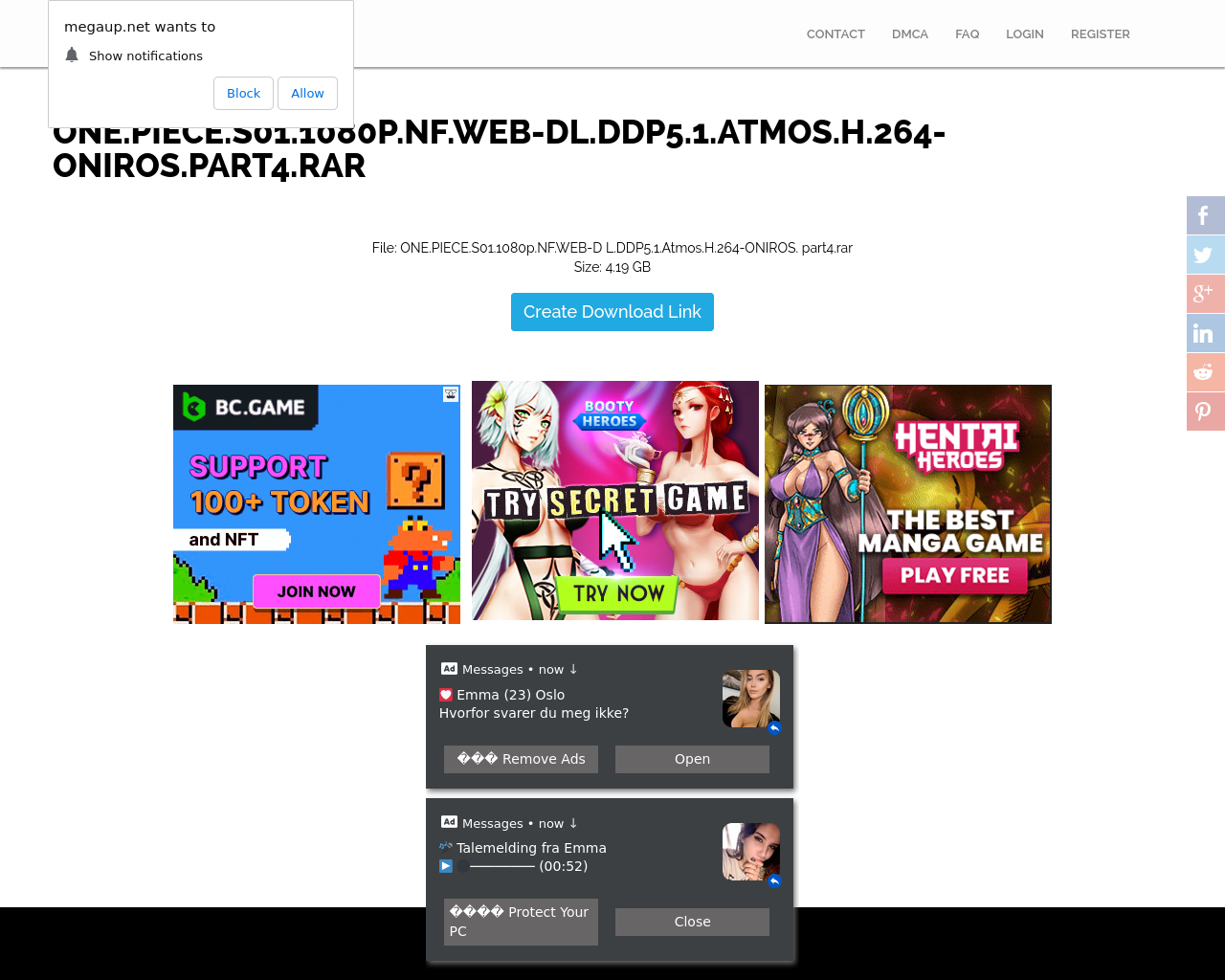
Task: Allow megaup.net notifications
Action: pyautogui.click(x=307, y=94)
